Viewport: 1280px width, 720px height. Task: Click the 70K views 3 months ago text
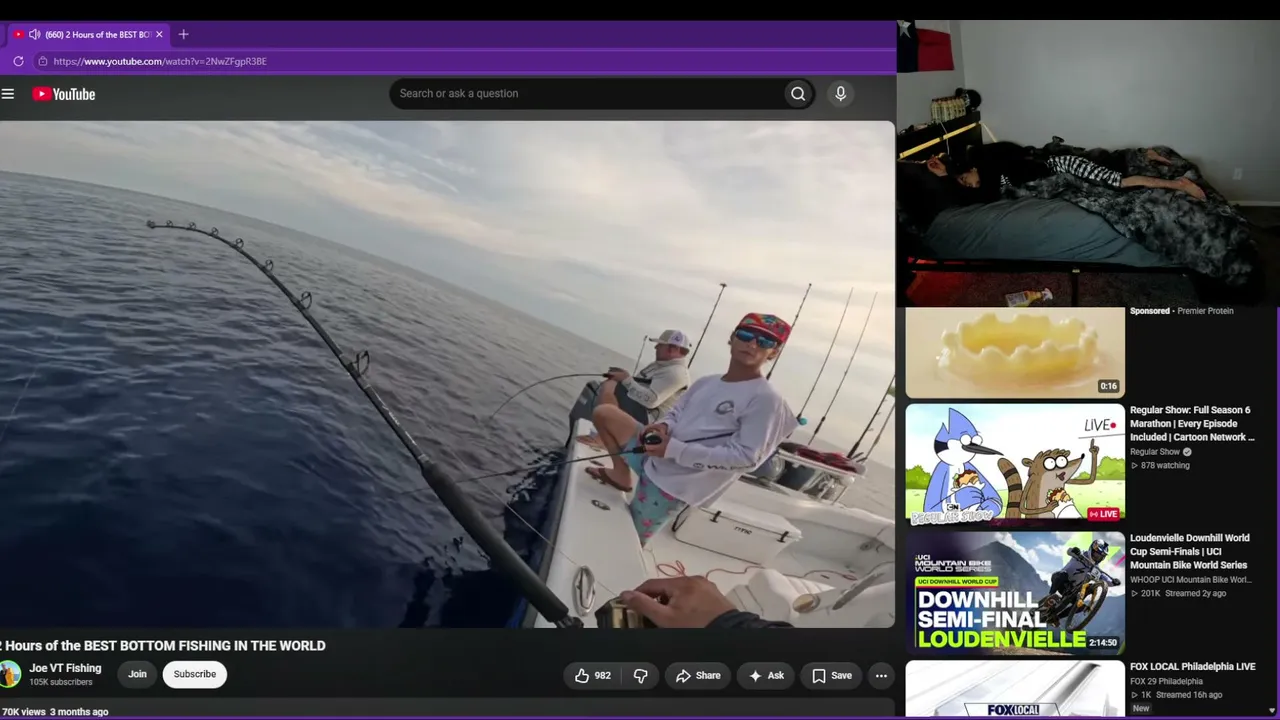coord(55,712)
